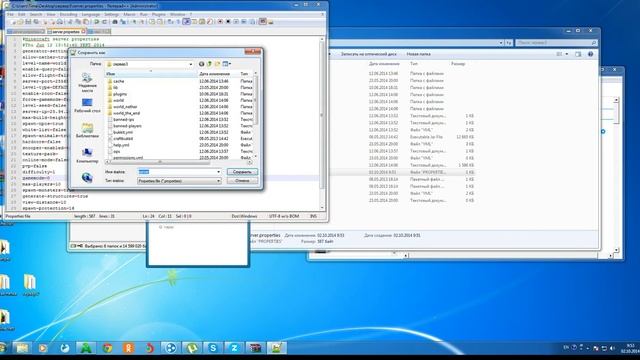This screenshot has width=640, height=360.
Task: Expand the file name (Имя файла) dropdown arrow
Action: coord(218,172)
